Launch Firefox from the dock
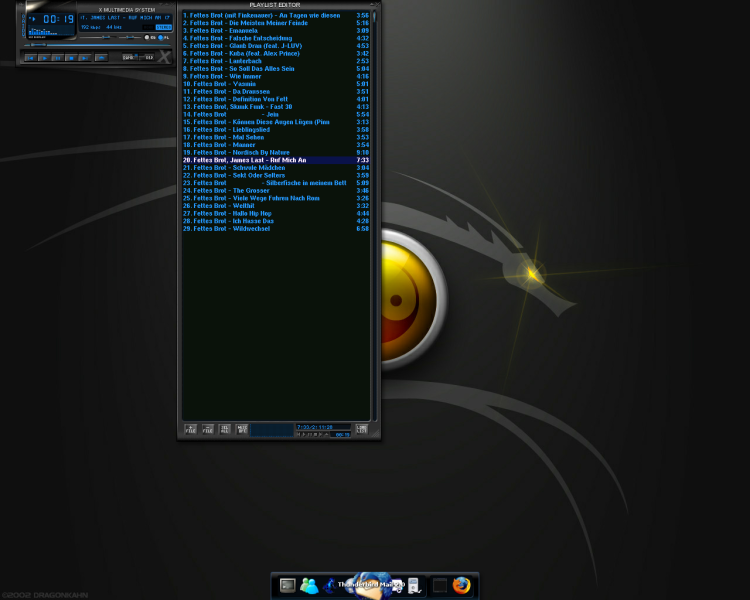The width and height of the screenshot is (750, 600). [462, 585]
